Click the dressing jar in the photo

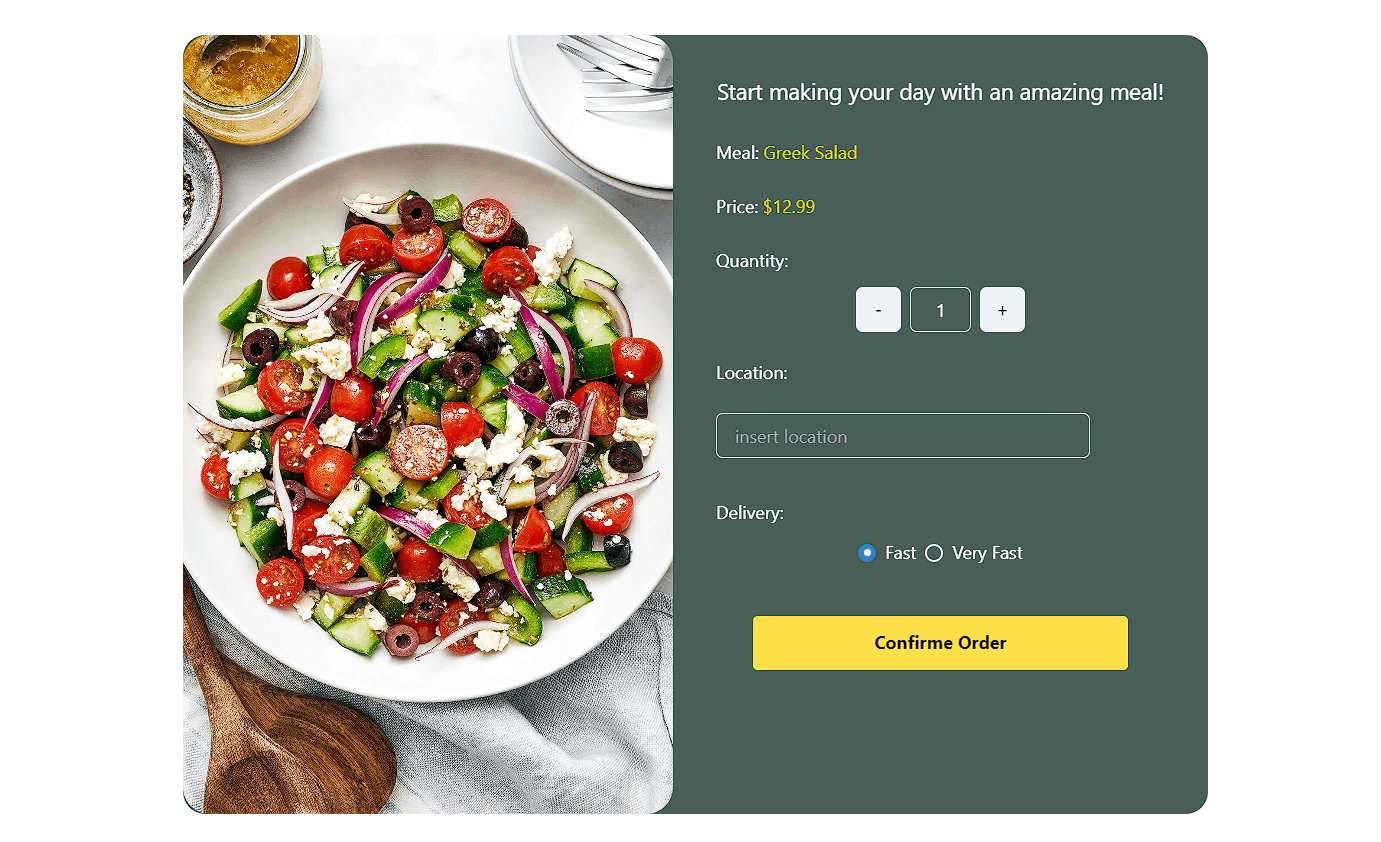[x=252, y=85]
